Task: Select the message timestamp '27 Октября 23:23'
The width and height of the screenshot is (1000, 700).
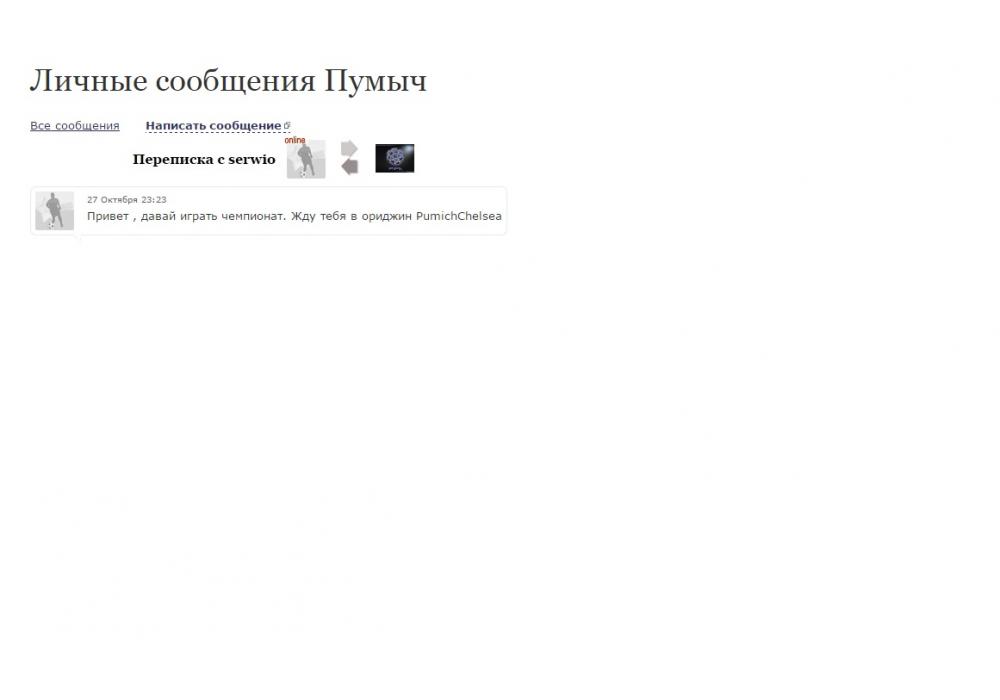Action: point(127,200)
